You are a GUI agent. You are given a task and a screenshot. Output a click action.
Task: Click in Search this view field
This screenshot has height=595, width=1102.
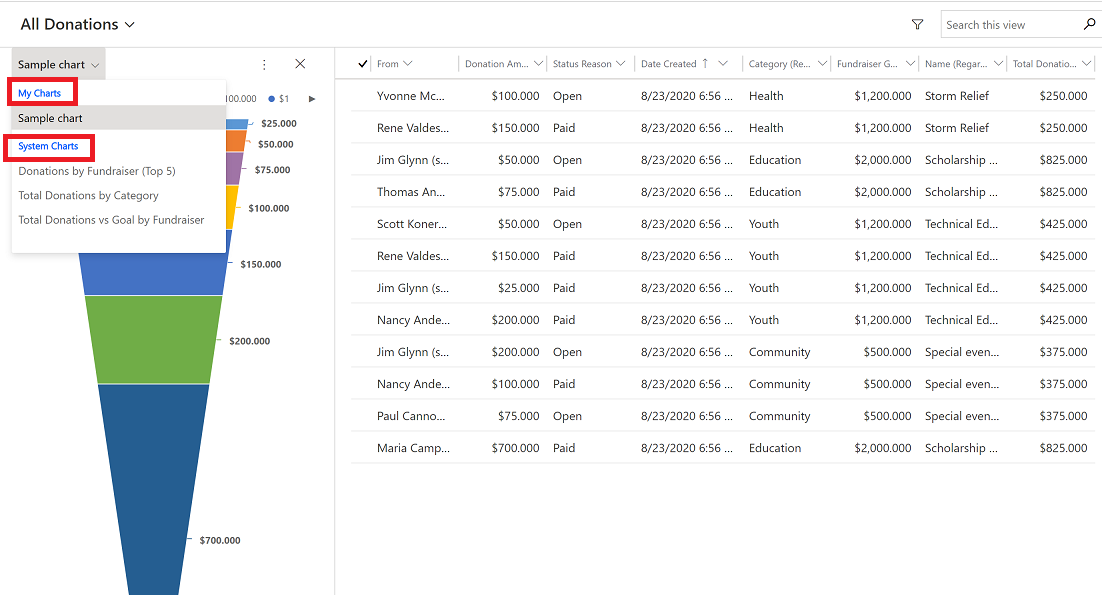point(1012,25)
